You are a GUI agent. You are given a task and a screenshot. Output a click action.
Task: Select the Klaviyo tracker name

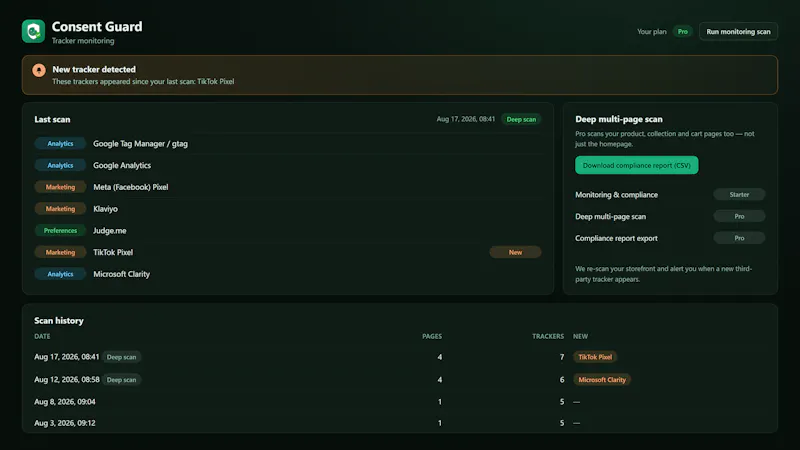click(106, 209)
